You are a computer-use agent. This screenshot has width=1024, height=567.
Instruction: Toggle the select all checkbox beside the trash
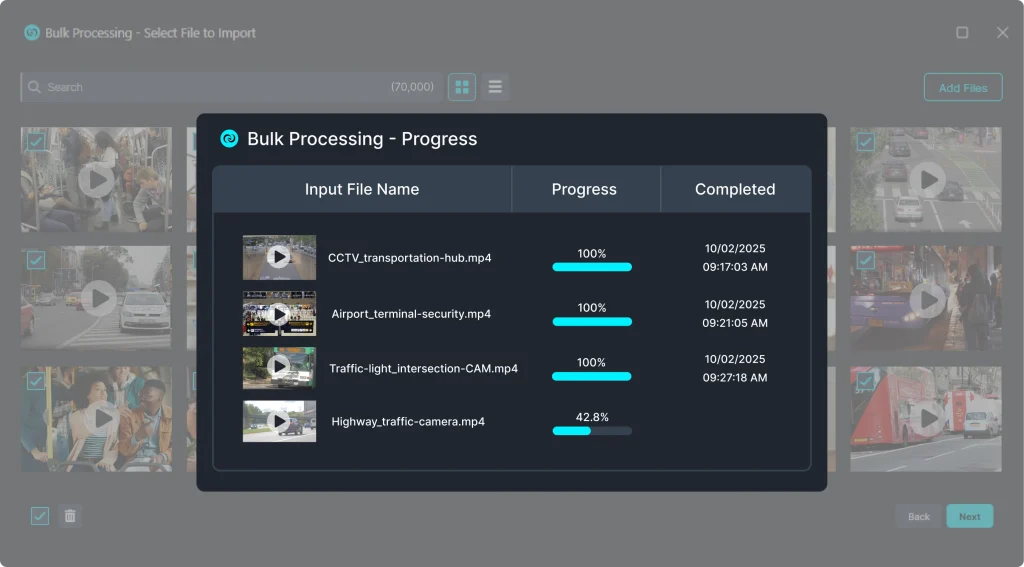[x=40, y=516]
